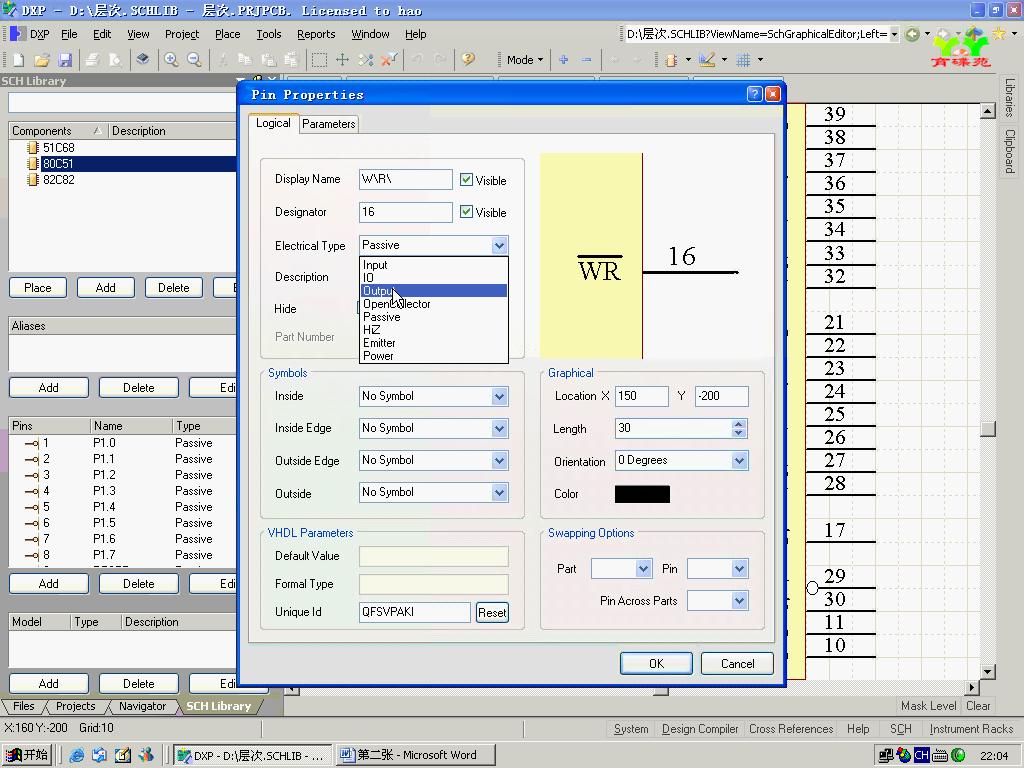The image size is (1024, 768).
Task: Open the Windows Start button
Action: click(x=27, y=755)
